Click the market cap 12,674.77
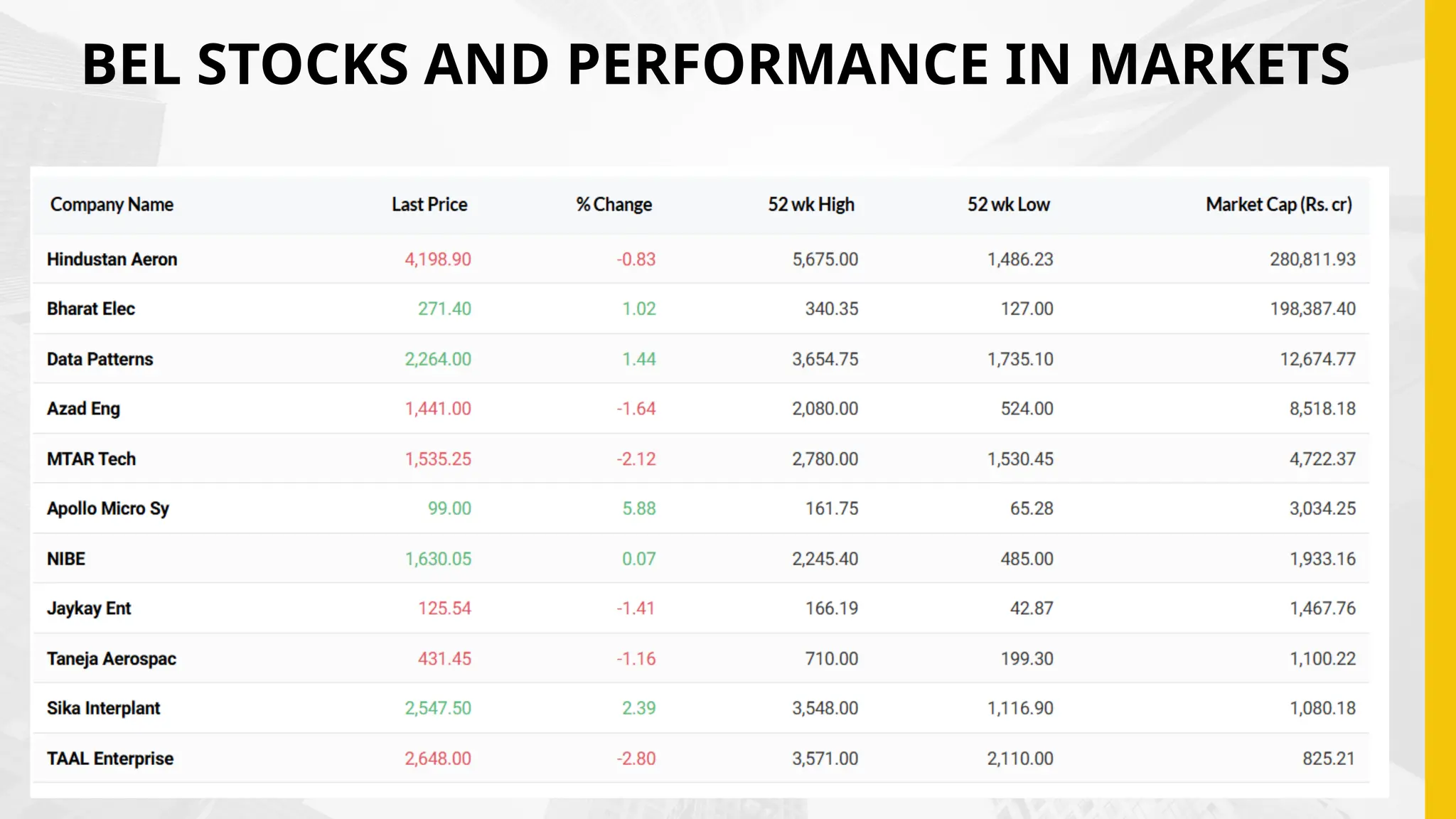 click(x=1318, y=359)
